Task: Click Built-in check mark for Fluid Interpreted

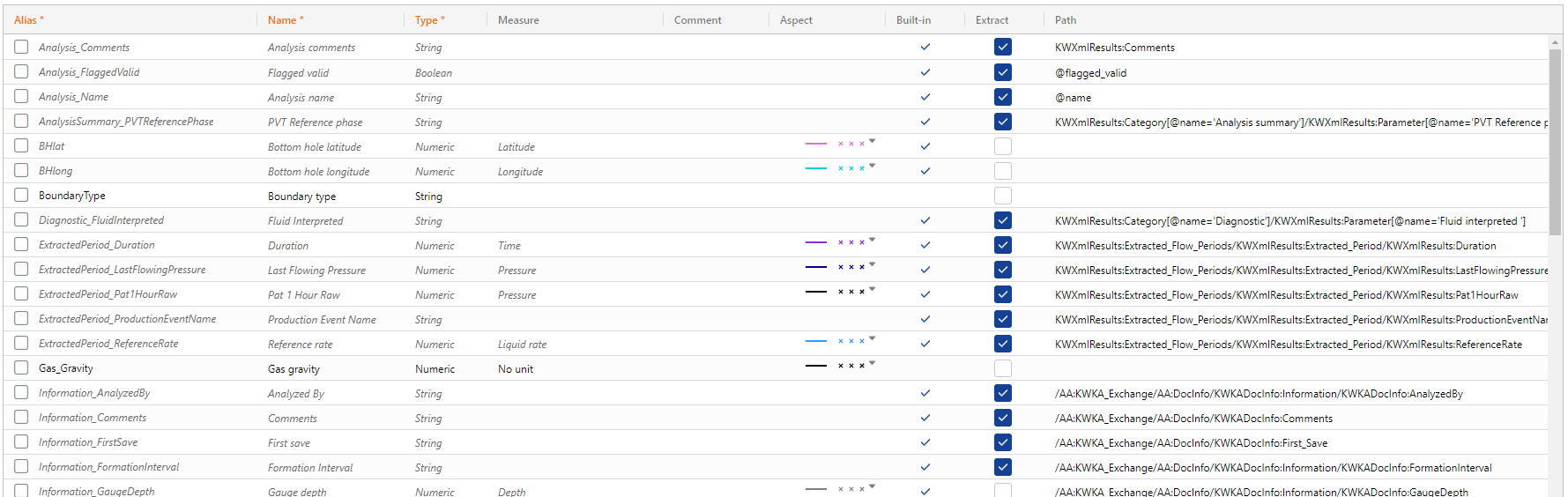Action: [925, 220]
